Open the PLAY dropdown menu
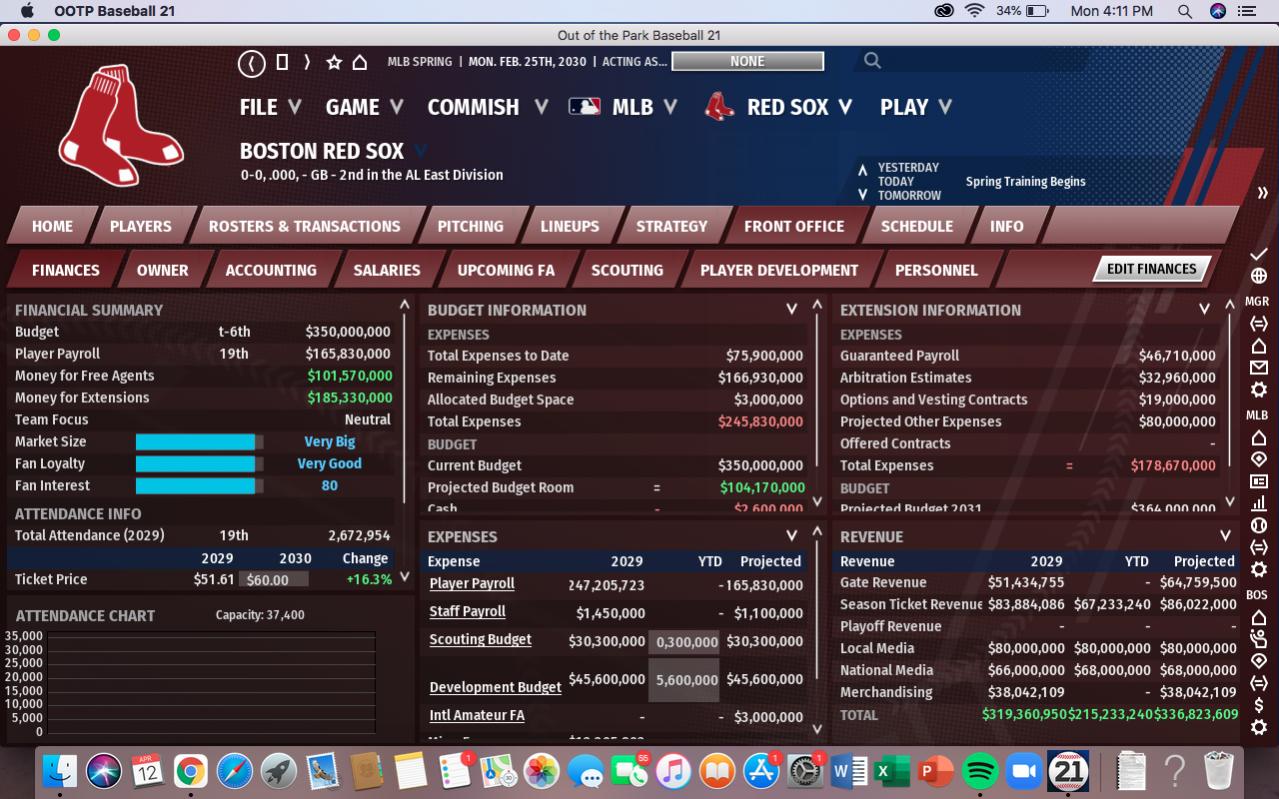The width and height of the screenshot is (1279, 799). point(915,107)
